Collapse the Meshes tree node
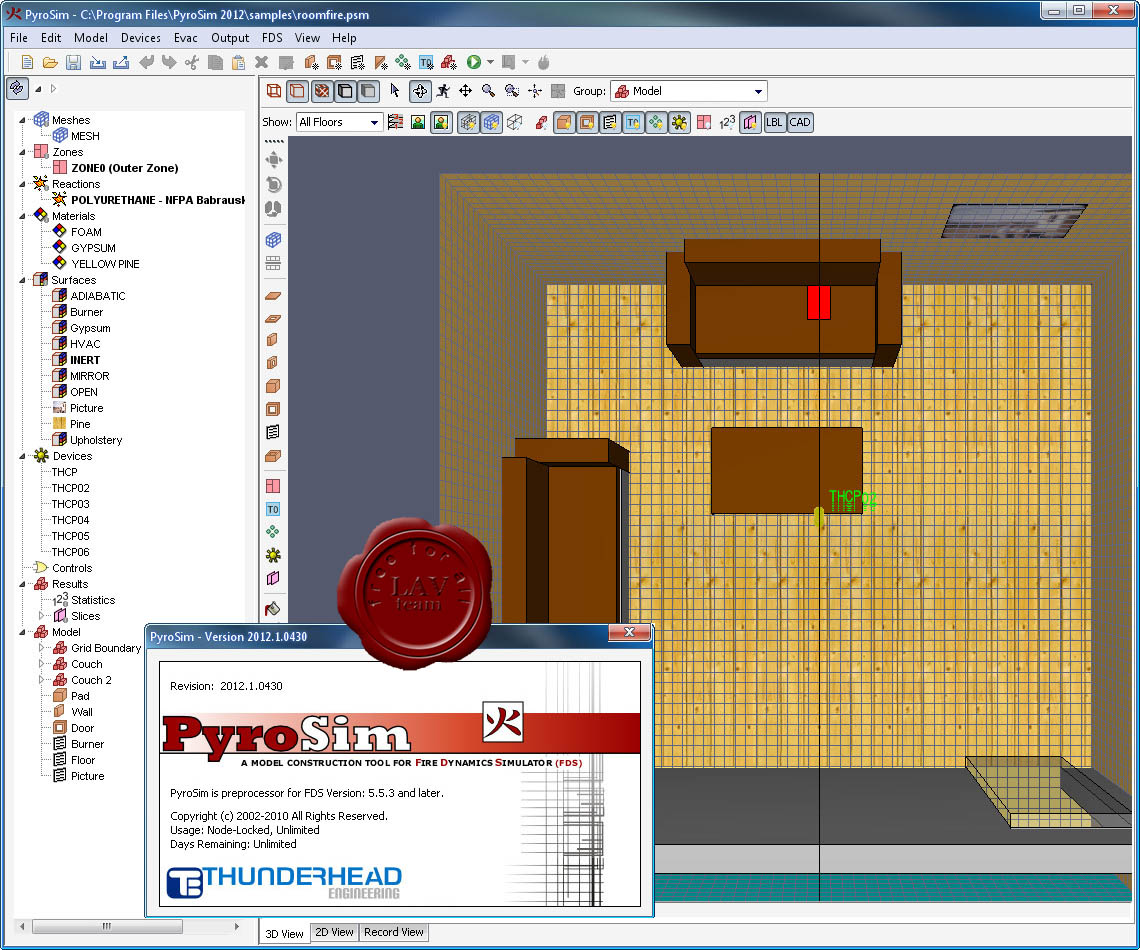 [x=23, y=120]
